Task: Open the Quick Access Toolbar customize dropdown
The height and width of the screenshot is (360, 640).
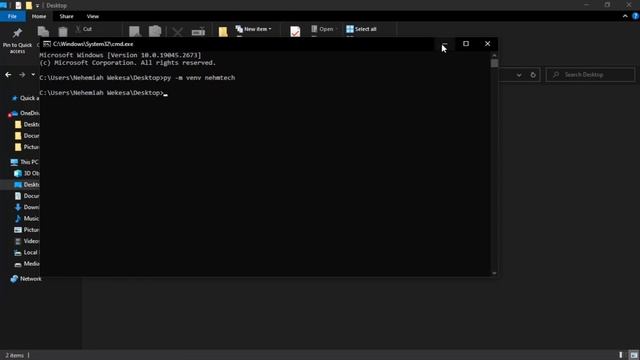Action: (x=37, y=6)
